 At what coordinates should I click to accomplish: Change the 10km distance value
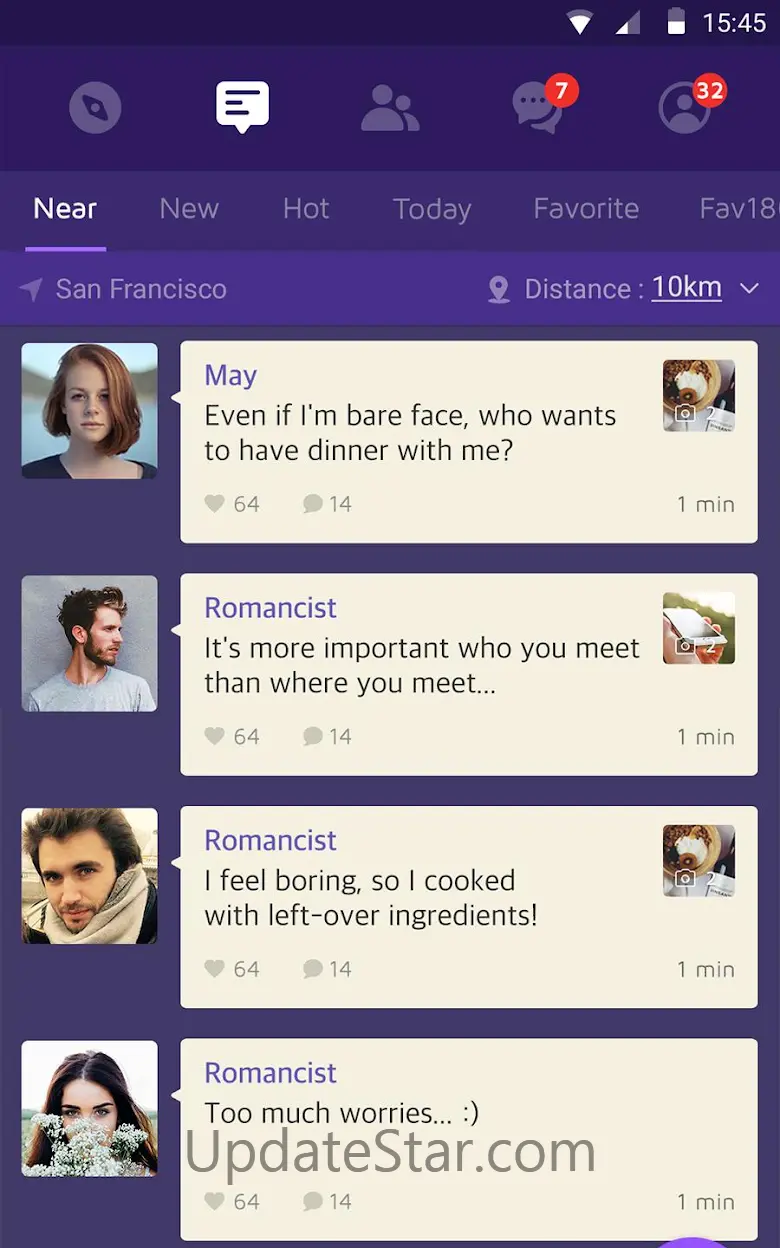click(687, 288)
